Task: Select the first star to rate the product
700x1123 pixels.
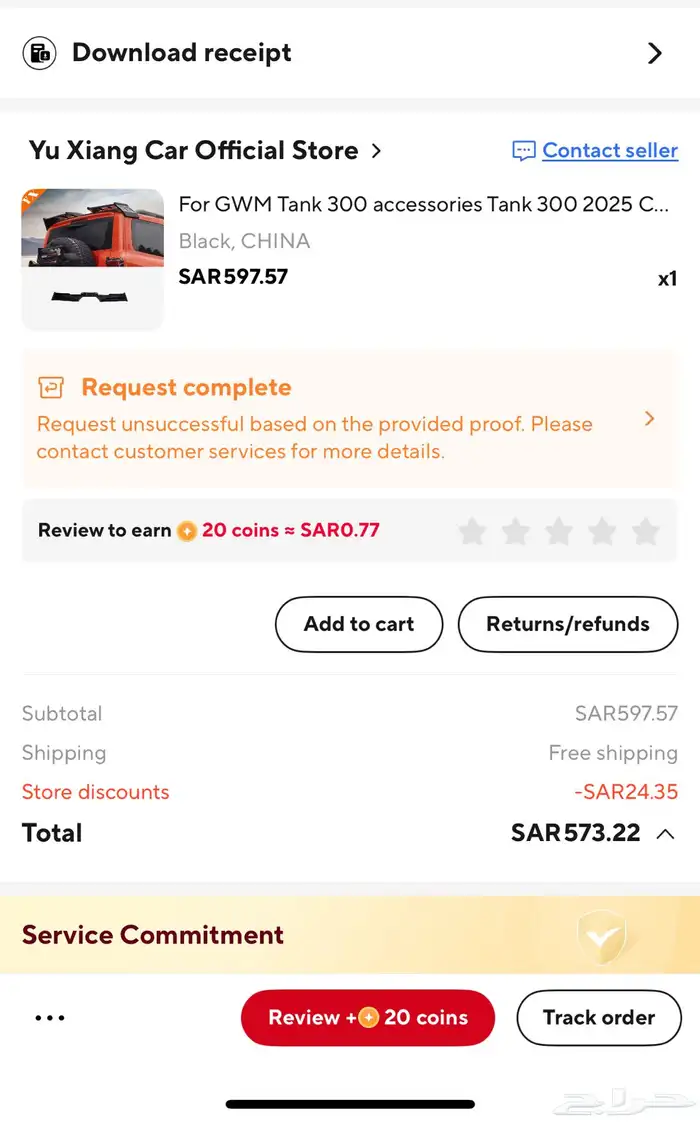Action: click(472, 531)
